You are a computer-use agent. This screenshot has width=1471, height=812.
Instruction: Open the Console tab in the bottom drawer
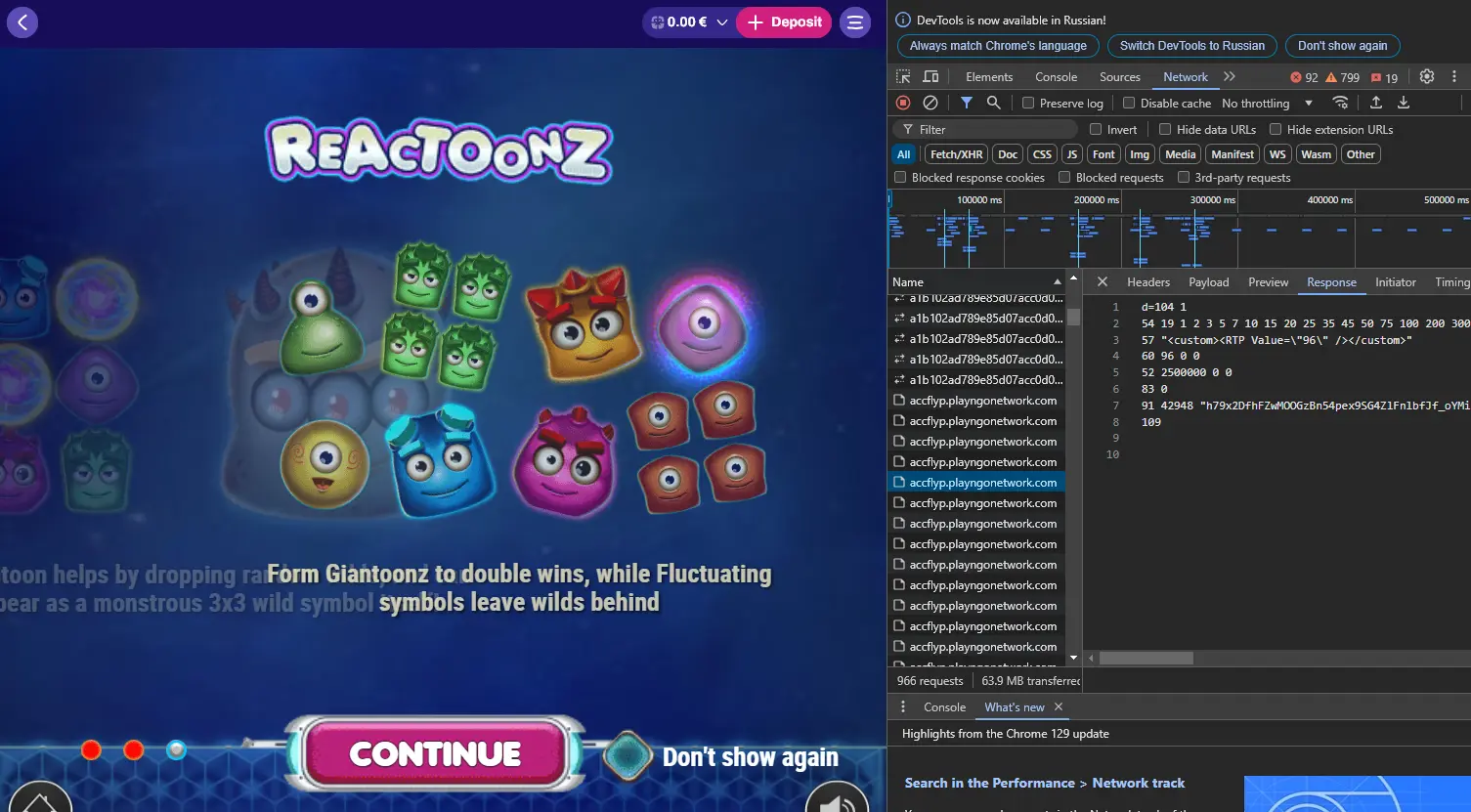click(x=944, y=706)
